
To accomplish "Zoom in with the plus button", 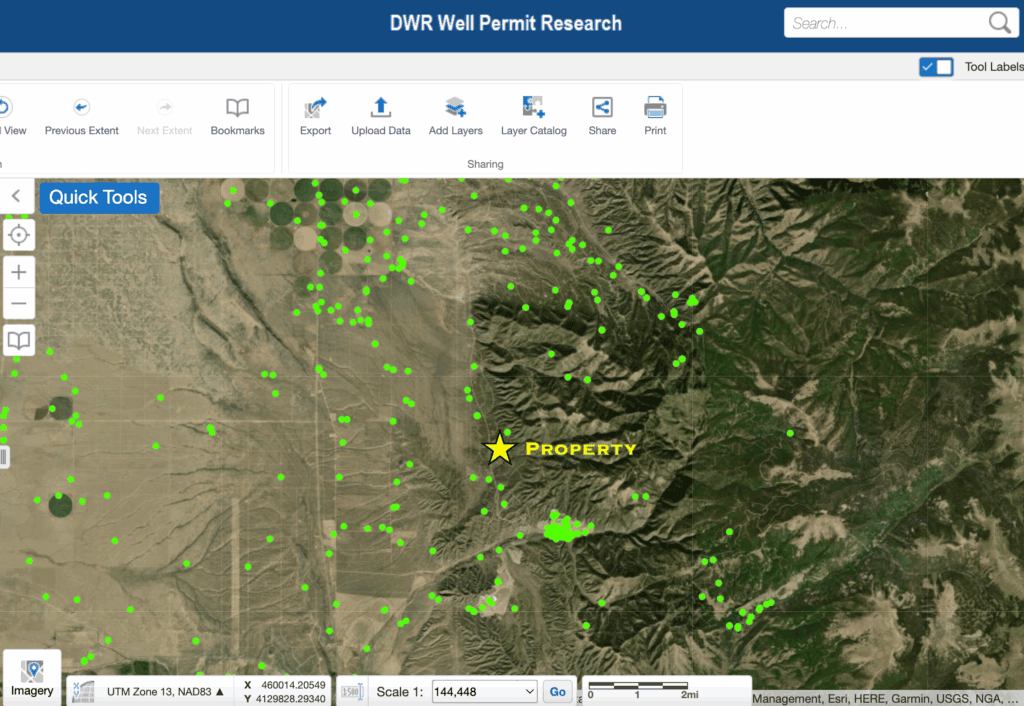I will coord(18,272).
